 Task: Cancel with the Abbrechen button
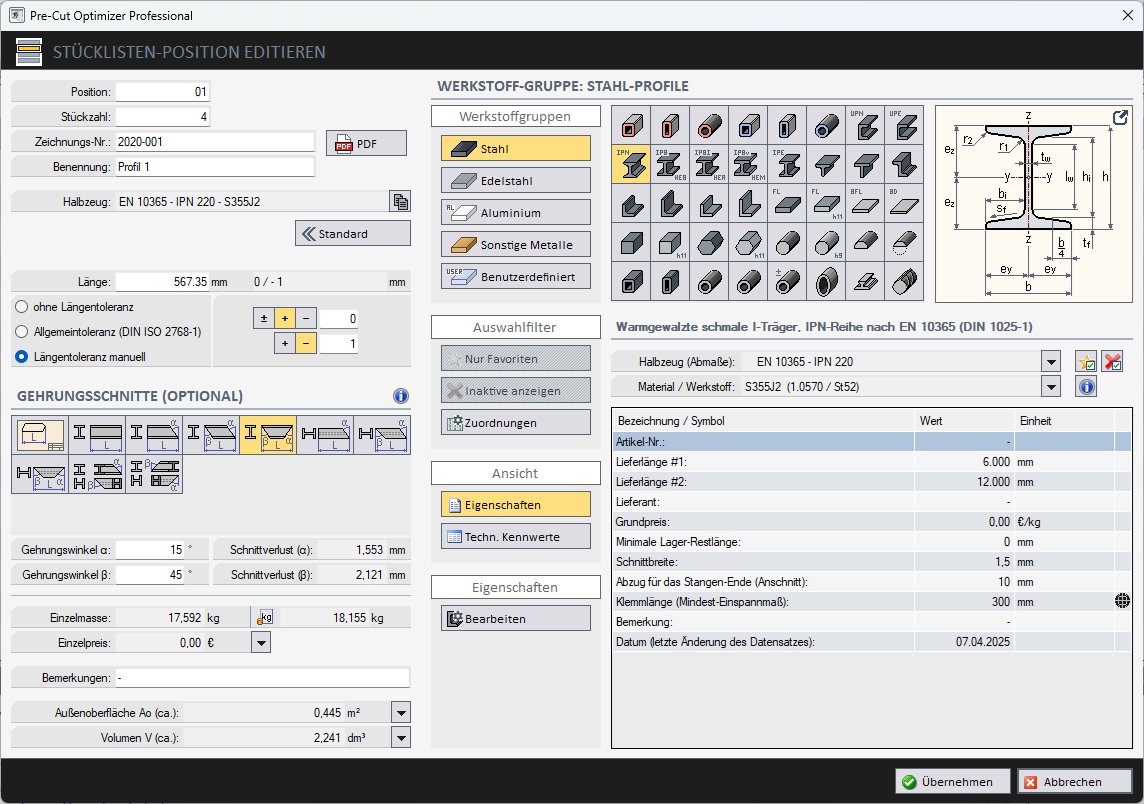point(1075,781)
